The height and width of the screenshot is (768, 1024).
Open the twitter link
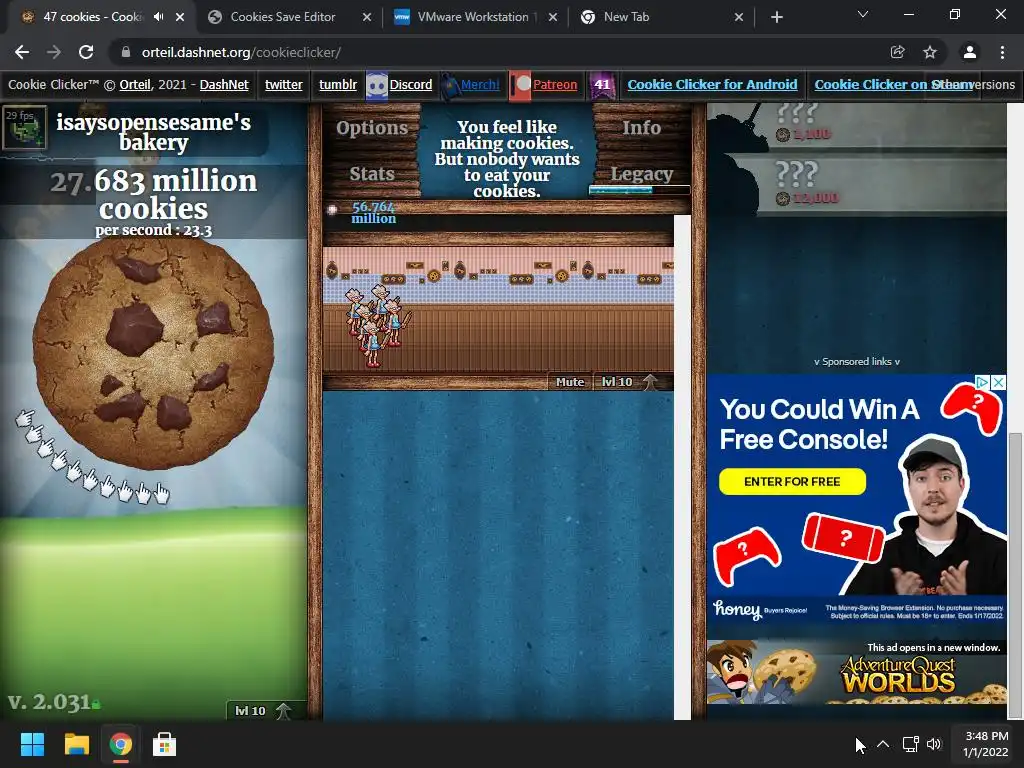point(283,85)
